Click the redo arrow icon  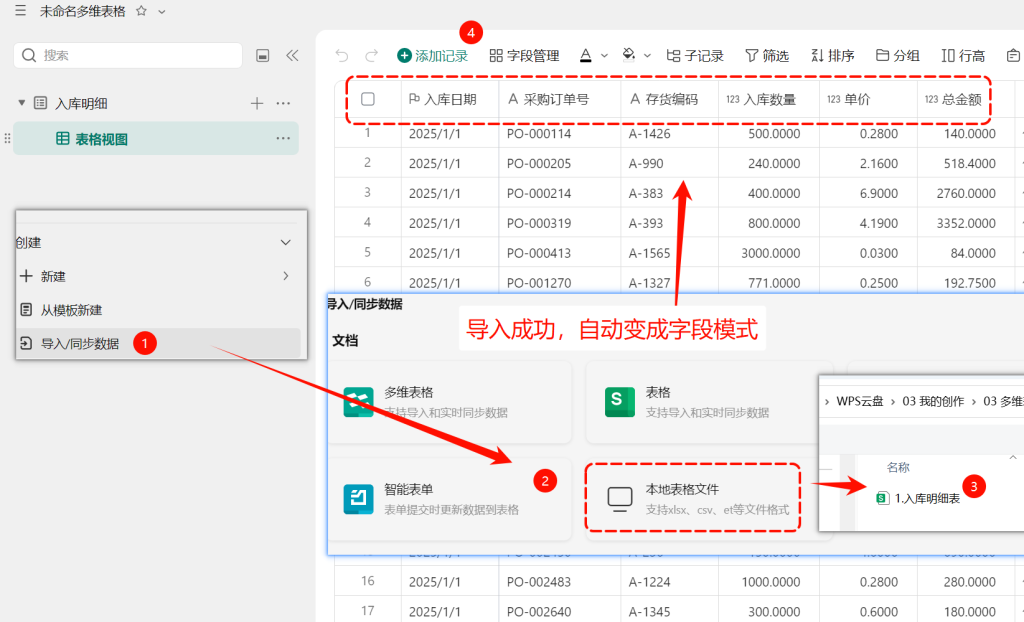point(372,56)
